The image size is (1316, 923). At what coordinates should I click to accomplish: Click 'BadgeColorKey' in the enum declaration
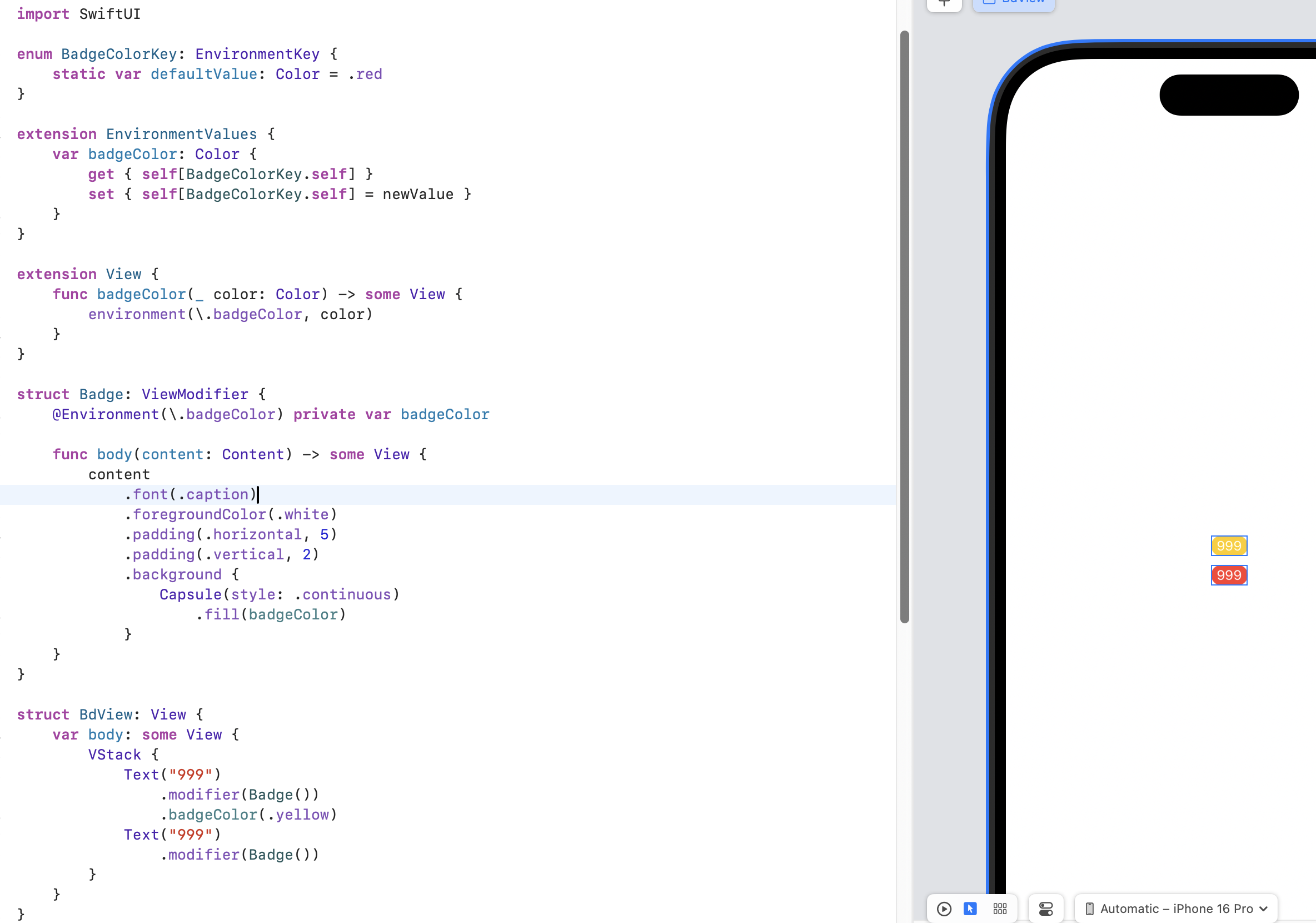click(119, 54)
